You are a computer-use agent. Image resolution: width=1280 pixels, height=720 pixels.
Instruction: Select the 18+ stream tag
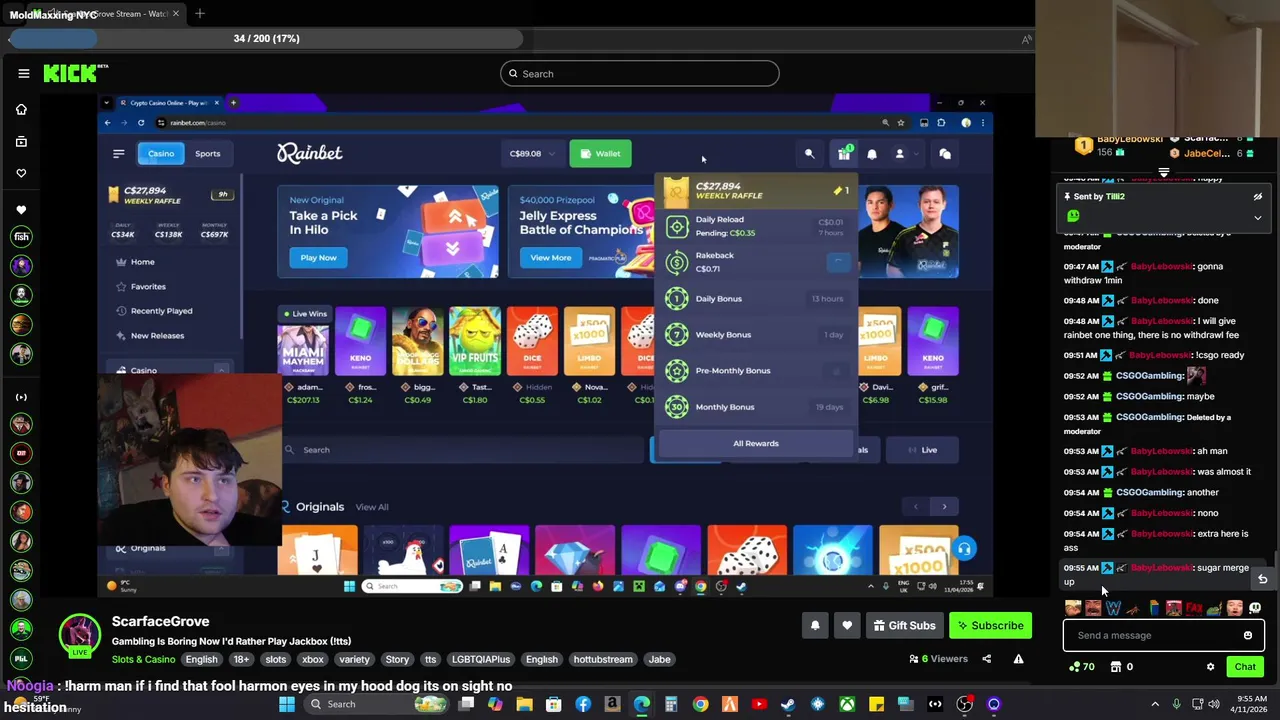pyautogui.click(x=241, y=659)
